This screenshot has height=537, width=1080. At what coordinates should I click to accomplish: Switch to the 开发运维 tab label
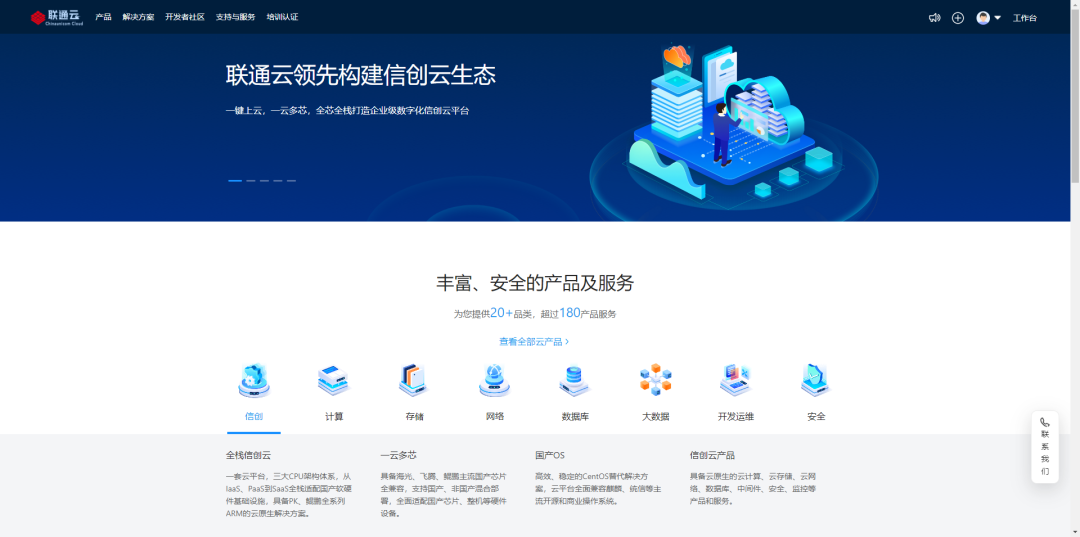tap(736, 417)
